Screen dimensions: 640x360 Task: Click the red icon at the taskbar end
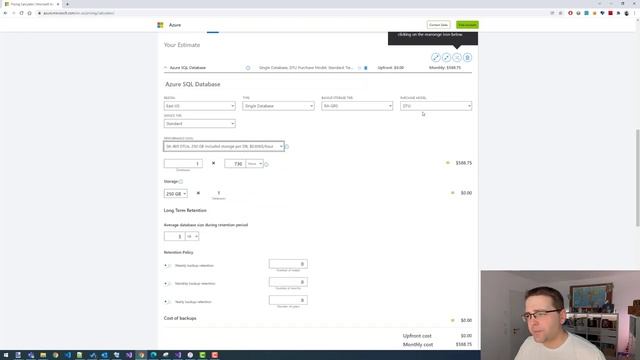point(215,355)
